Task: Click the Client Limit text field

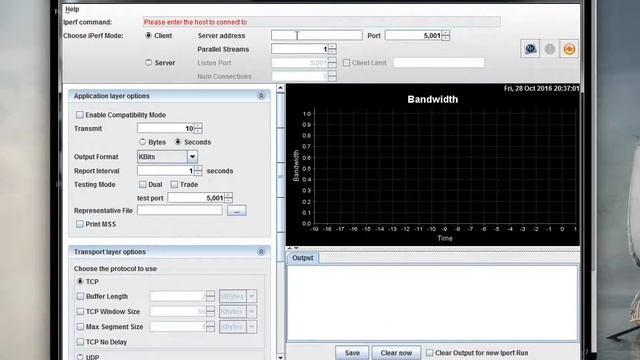Action: tap(439, 62)
